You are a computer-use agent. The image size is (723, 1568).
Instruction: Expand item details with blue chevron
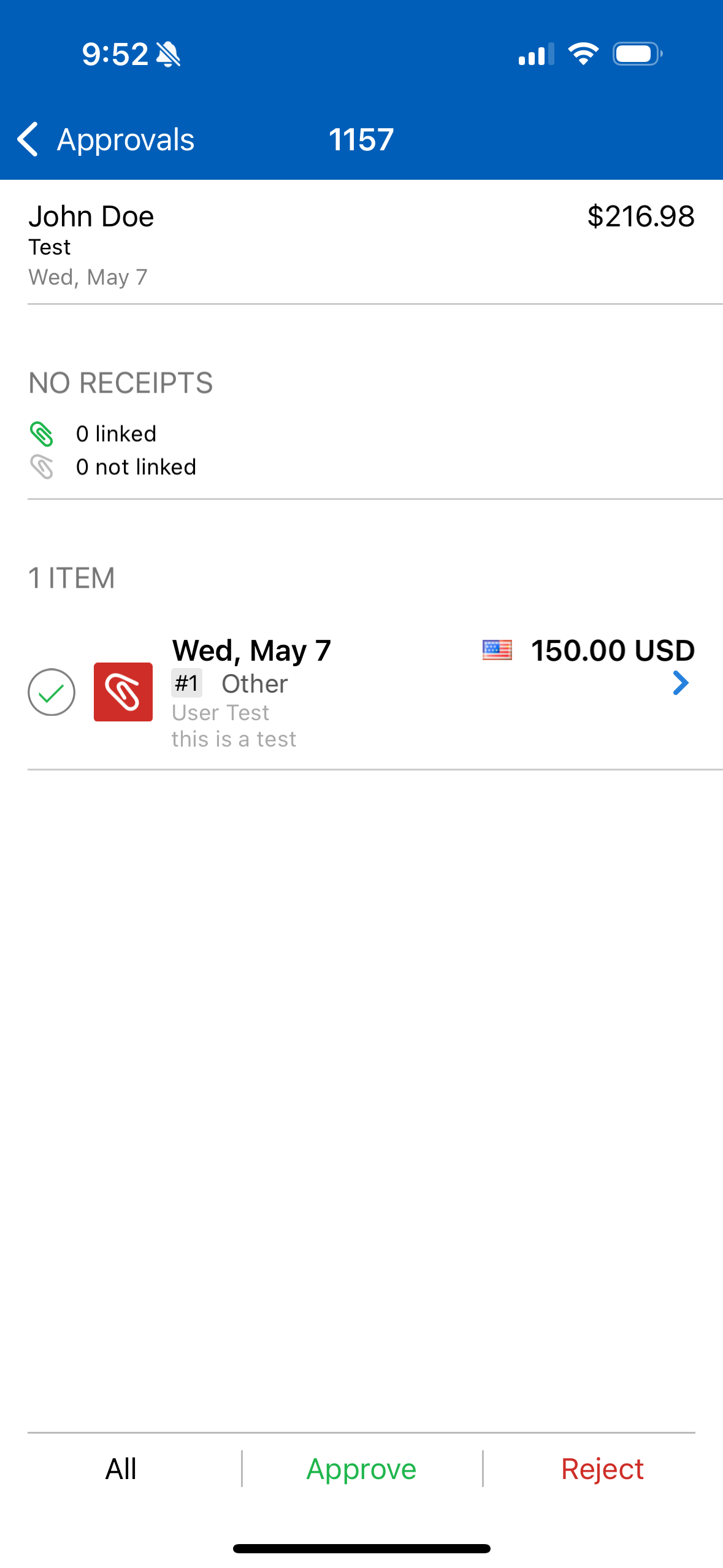click(681, 683)
